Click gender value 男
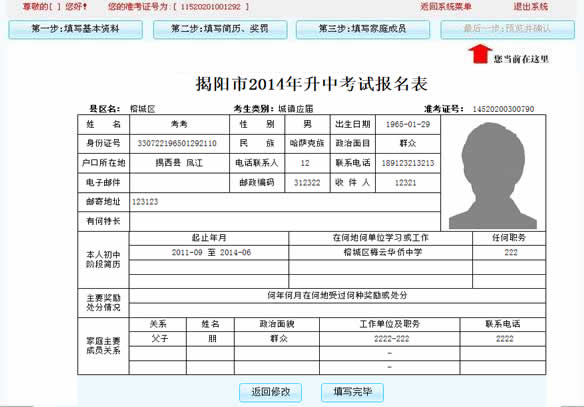 click(307, 124)
